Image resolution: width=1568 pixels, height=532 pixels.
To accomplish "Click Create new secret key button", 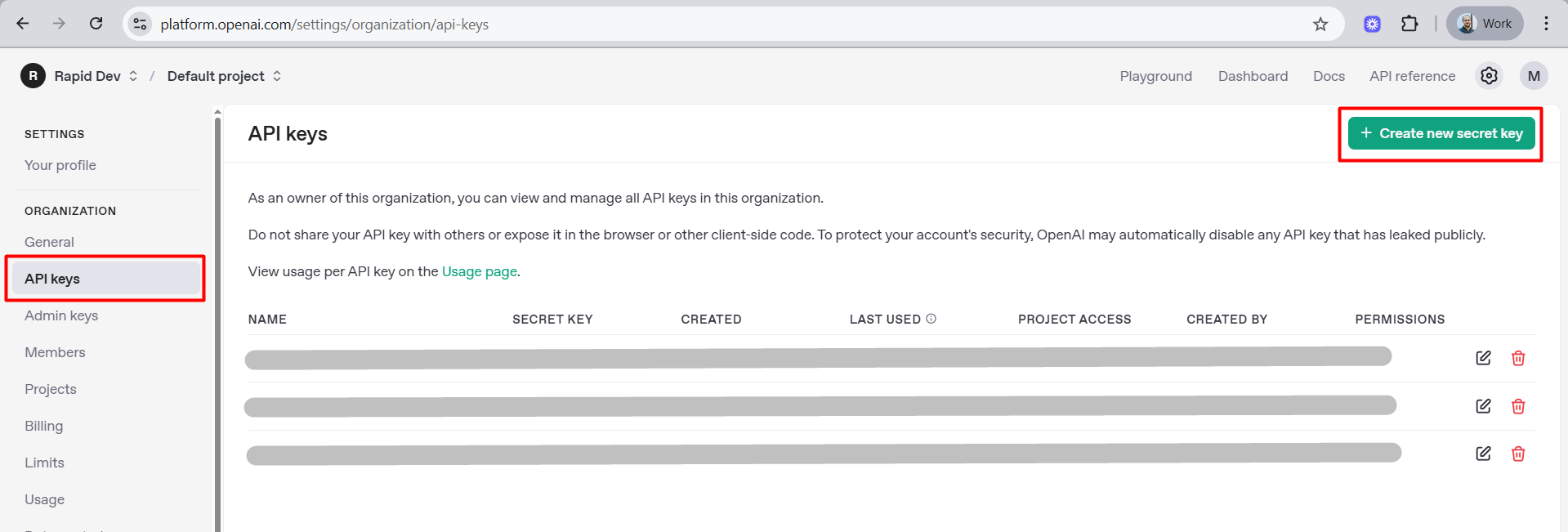I will coord(1441,133).
